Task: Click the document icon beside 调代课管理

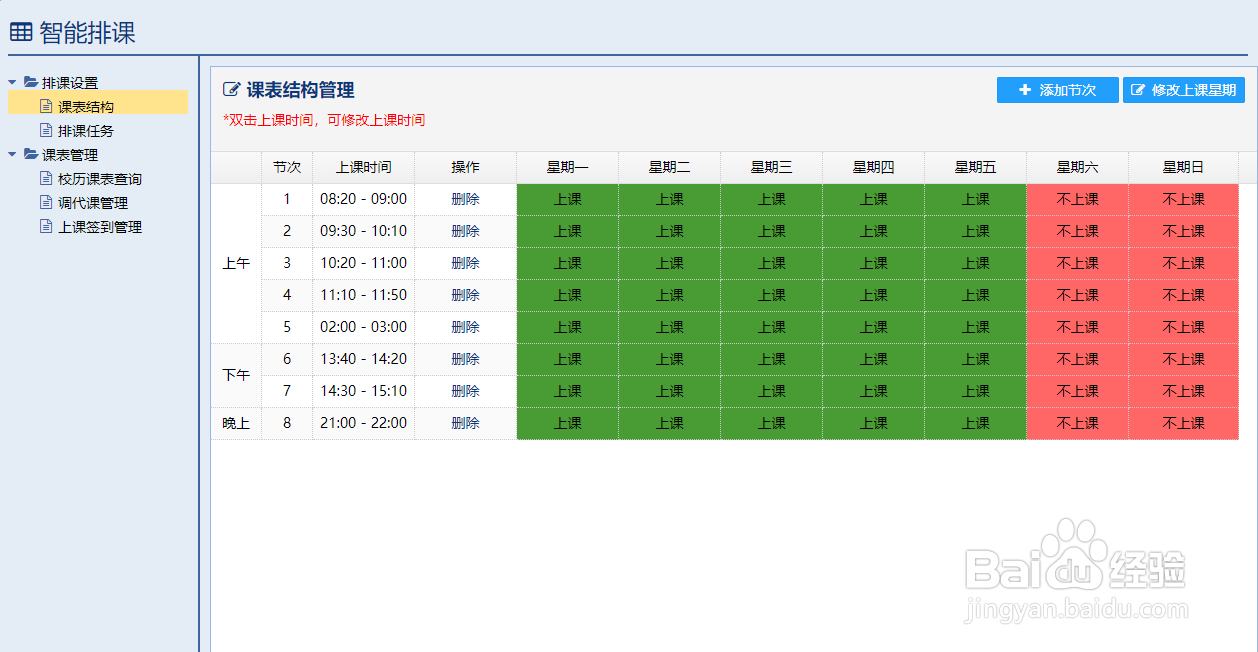Action: 45,202
